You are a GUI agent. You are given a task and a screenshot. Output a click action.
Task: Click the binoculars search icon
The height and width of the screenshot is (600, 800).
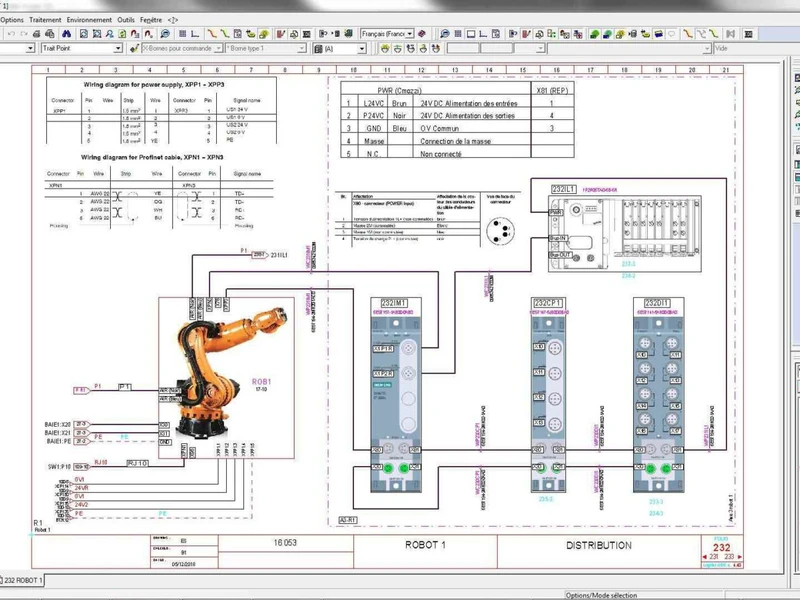(x=66, y=34)
